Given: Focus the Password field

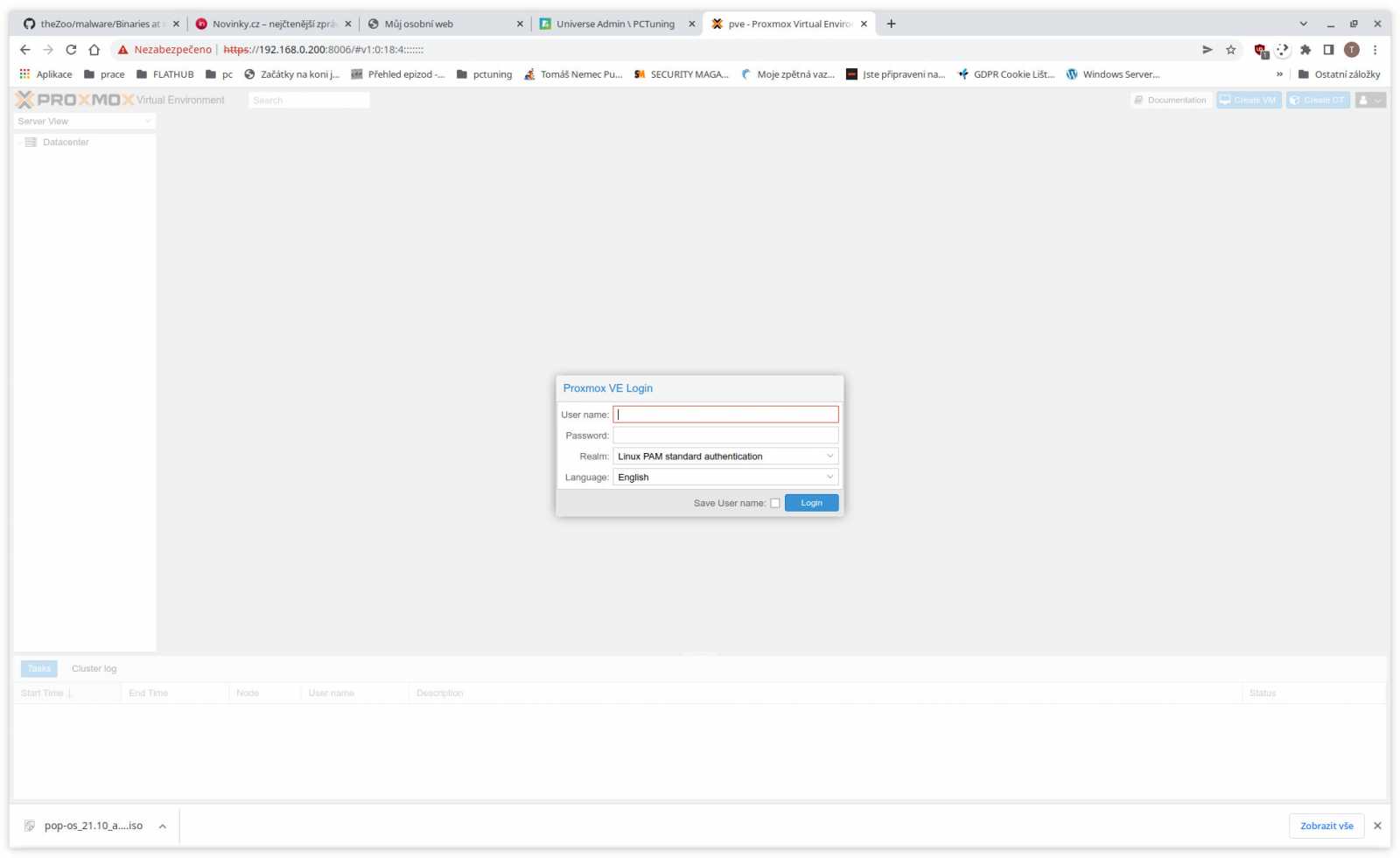Looking at the screenshot, I should [725, 436].
